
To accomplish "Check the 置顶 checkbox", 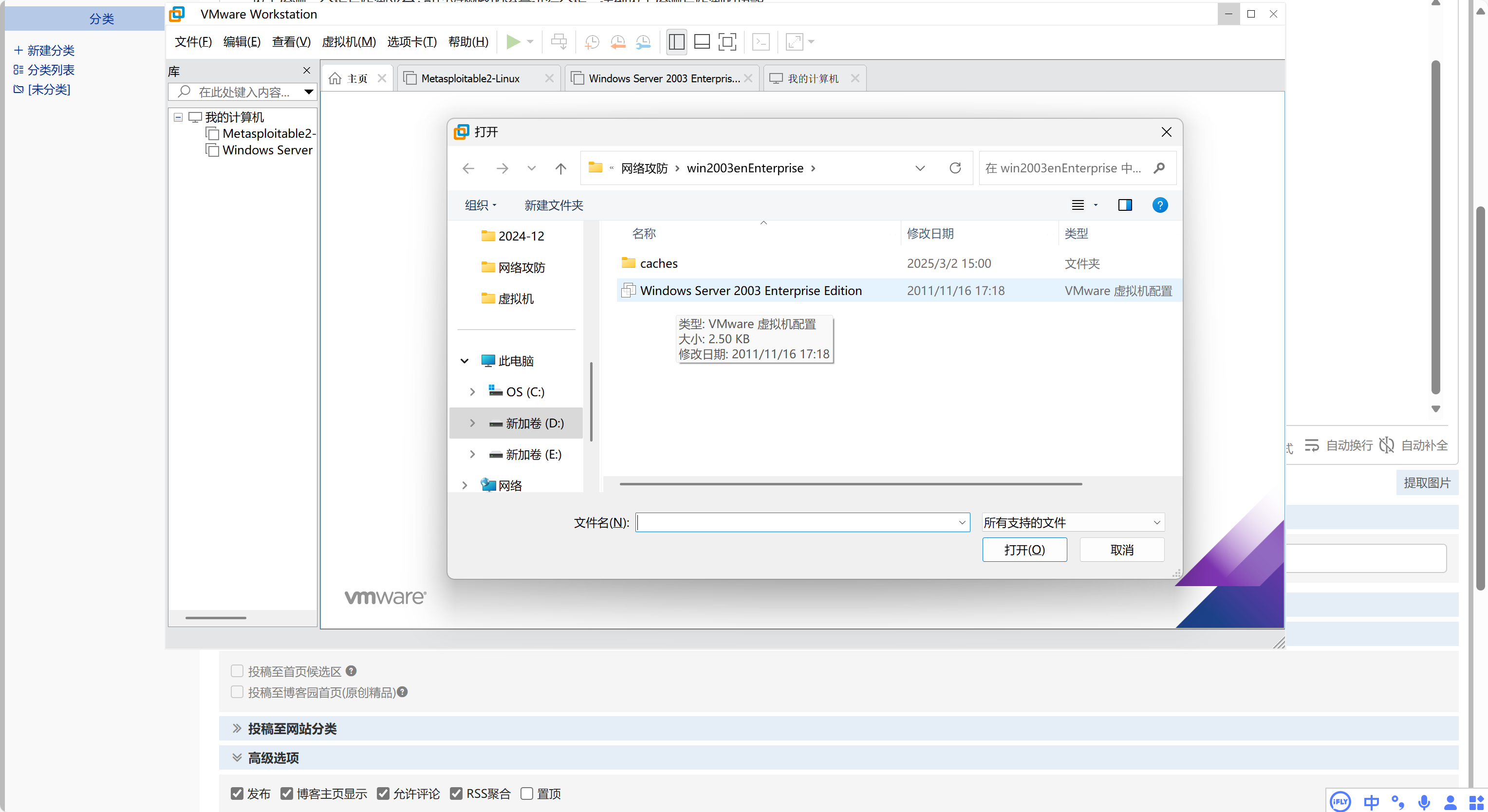I will (526, 794).
